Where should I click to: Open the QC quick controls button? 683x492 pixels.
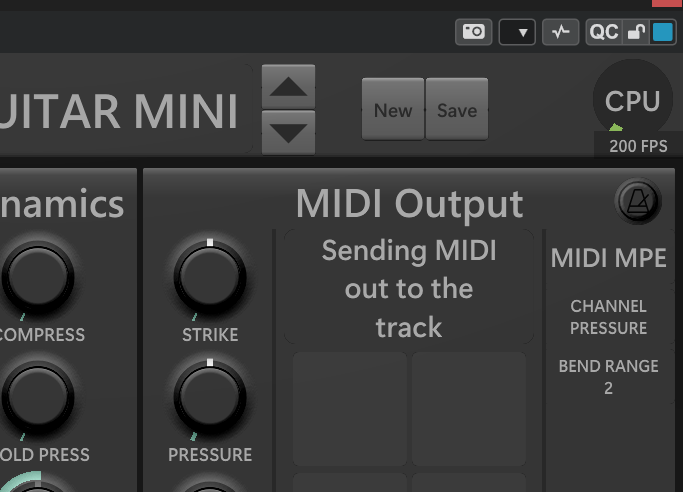pyautogui.click(x=604, y=32)
